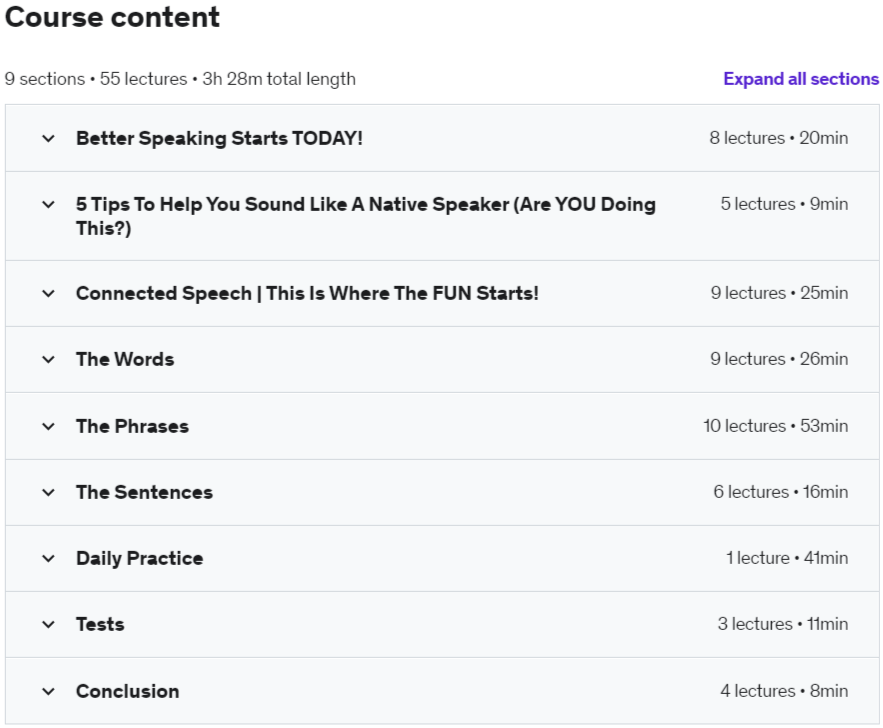Click the Tests section title
Image resolution: width=883 pixels, height=728 pixels.
[x=100, y=624]
